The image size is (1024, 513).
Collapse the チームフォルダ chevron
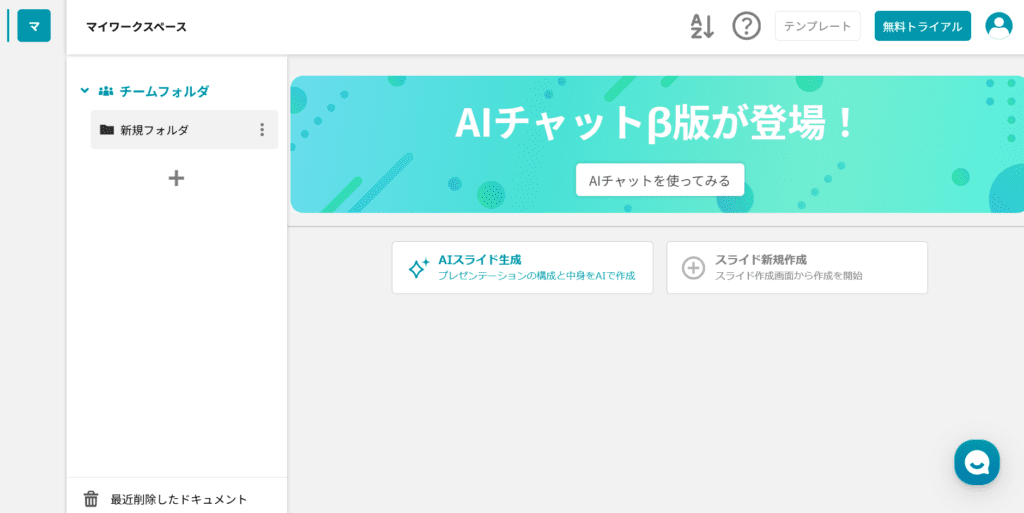coord(85,91)
